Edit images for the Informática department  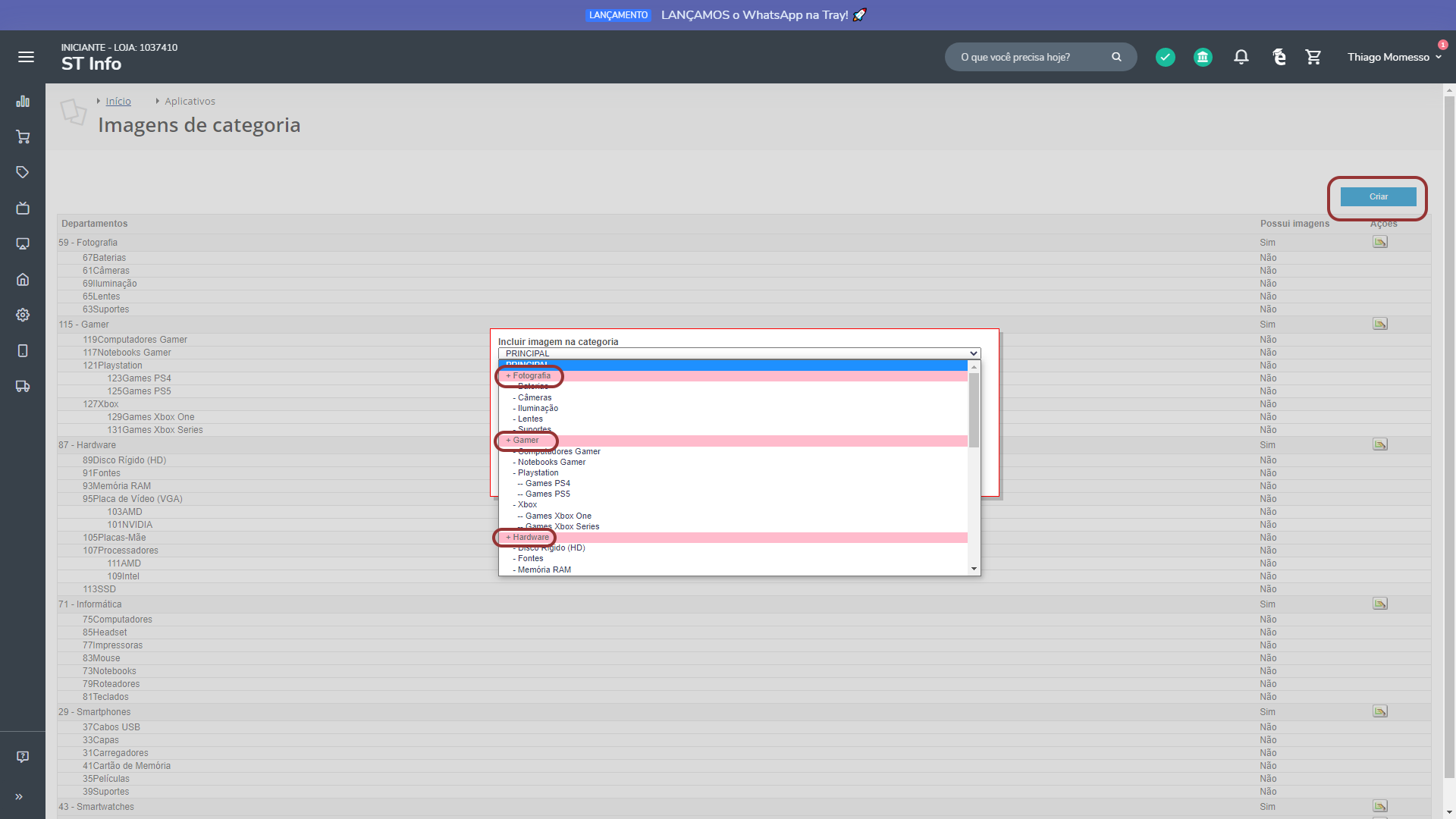click(1379, 604)
